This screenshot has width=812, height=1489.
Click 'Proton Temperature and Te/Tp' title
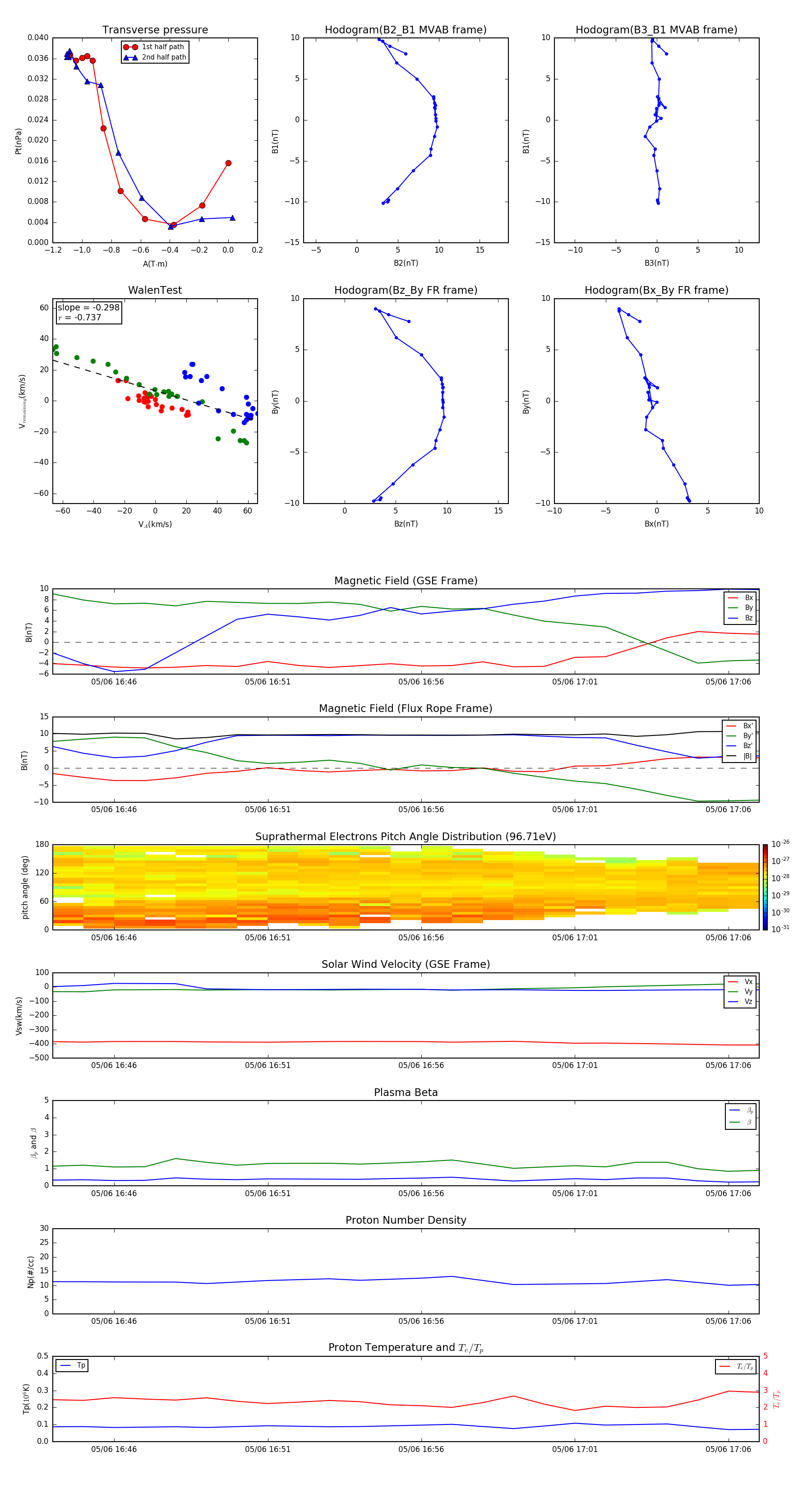click(406, 1348)
